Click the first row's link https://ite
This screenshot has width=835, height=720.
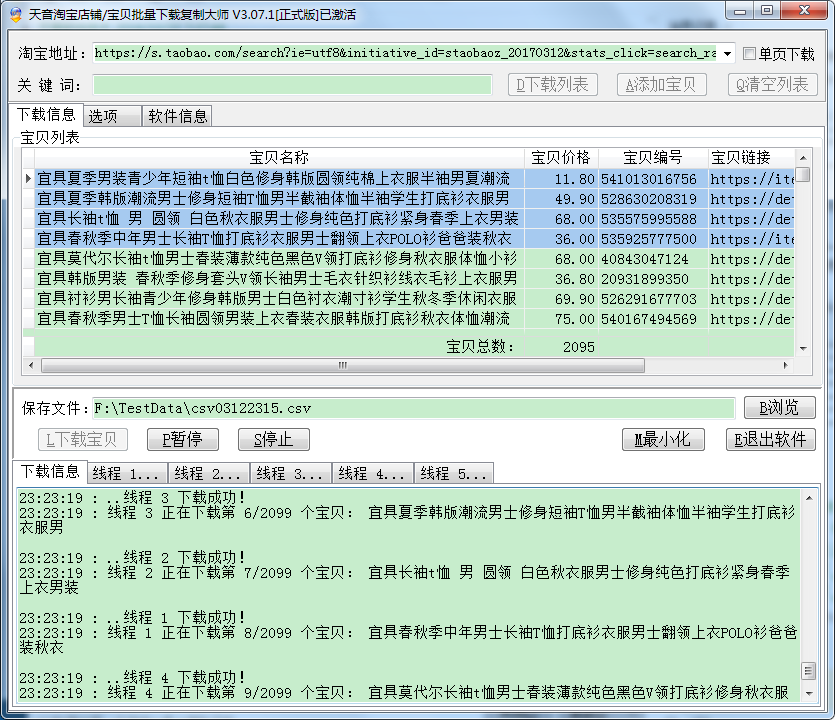point(751,179)
